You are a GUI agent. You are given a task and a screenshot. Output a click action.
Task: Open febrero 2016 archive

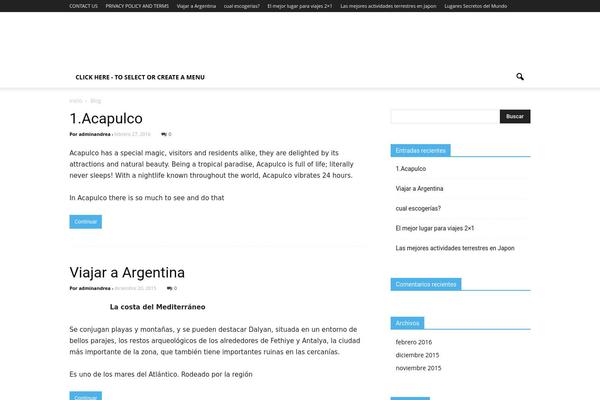coord(414,342)
